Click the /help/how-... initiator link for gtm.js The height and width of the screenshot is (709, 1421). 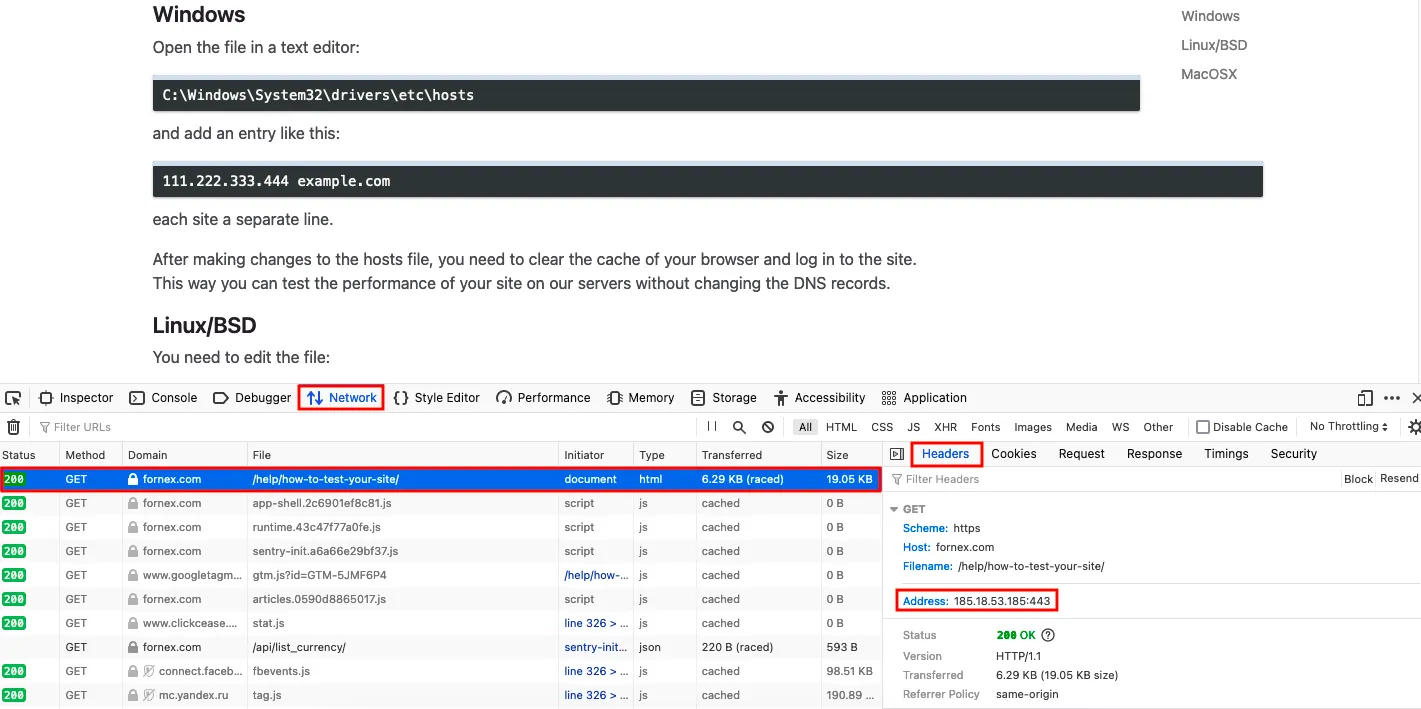pyautogui.click(x=596, y=575)
